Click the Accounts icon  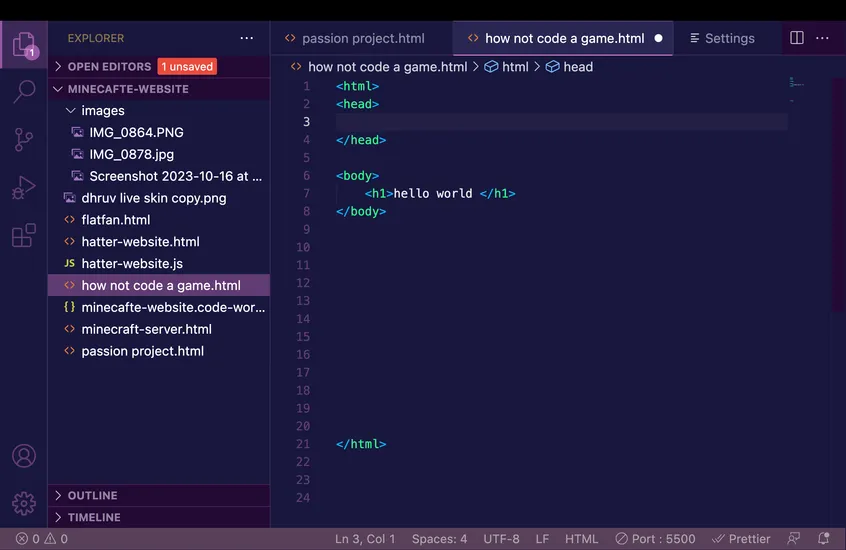click(x=24, y=456)
